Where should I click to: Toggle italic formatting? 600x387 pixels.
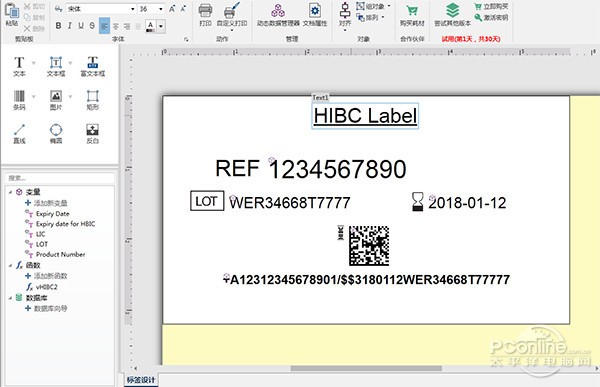(x=70, y=26)
